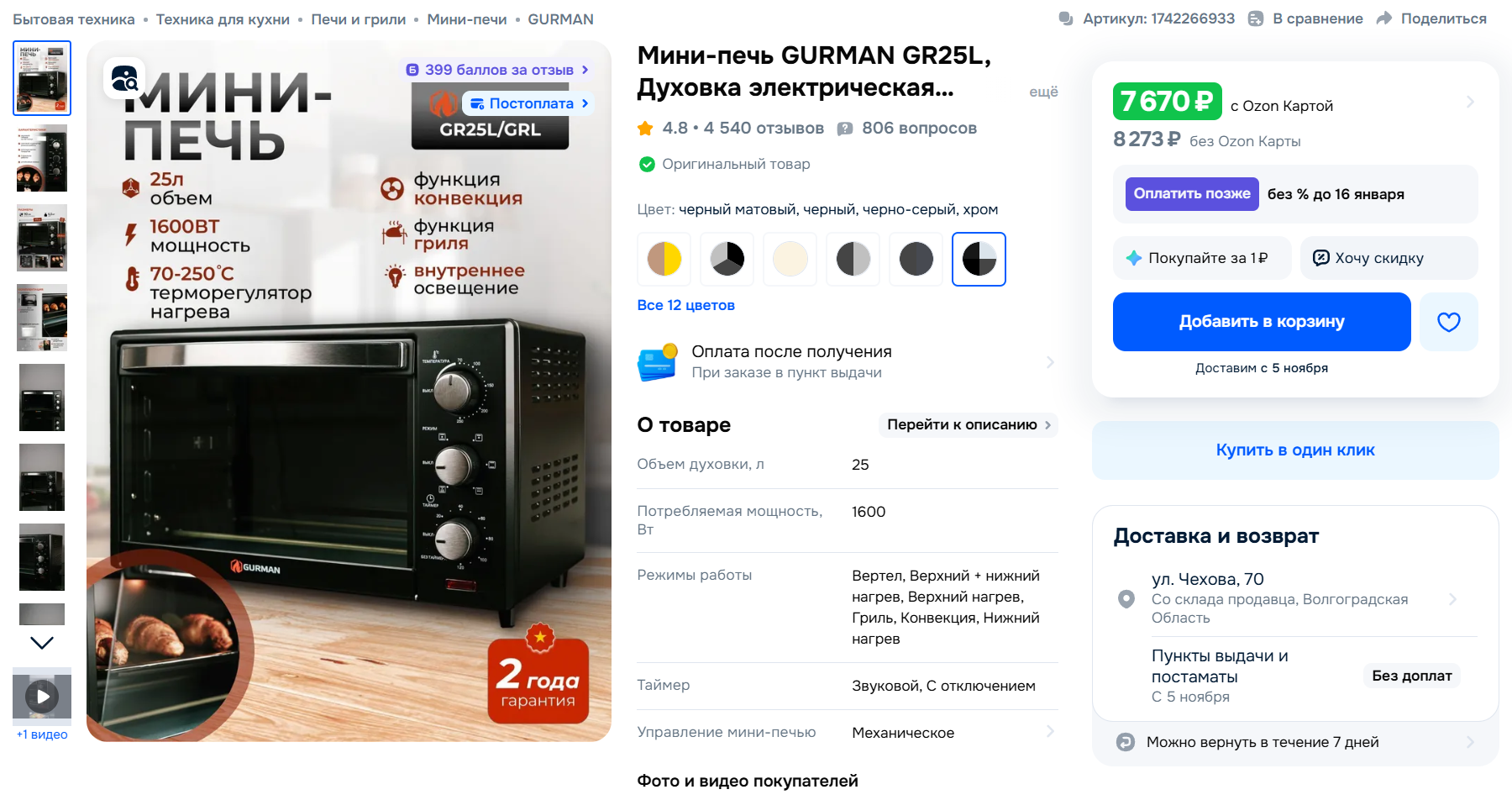This screenshot has width=1512, height=800.
Task: Add product to favorites with heart icon
Action: (x=1448, y=322)
